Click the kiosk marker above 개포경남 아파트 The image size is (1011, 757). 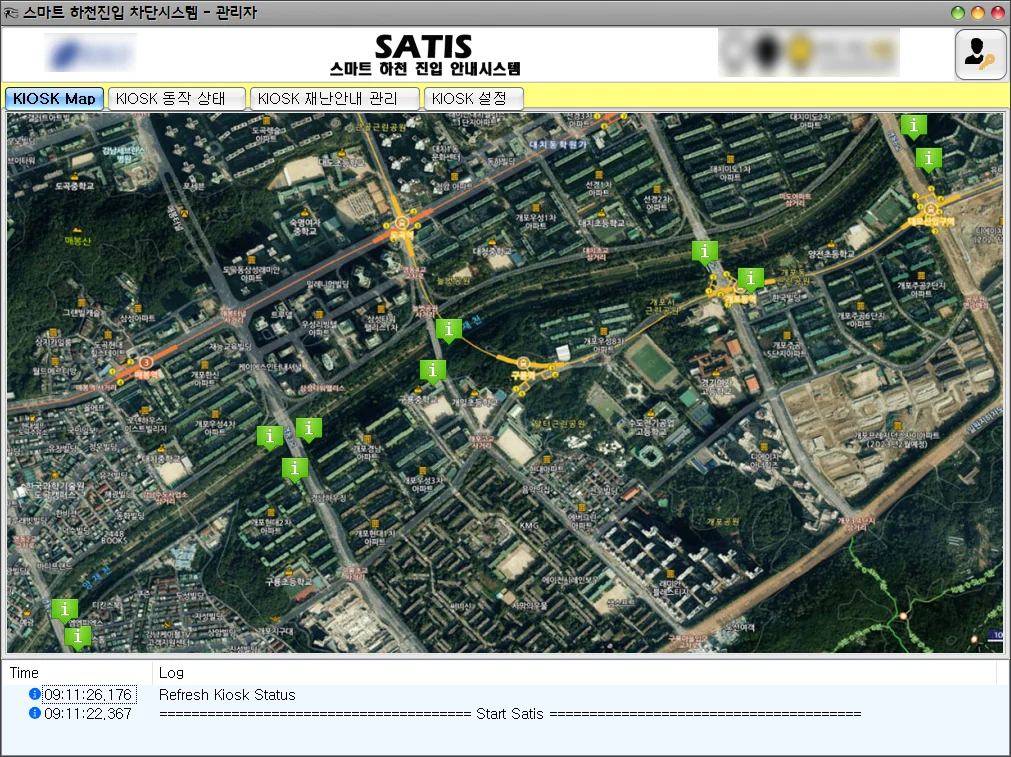(x=310, y=429)
